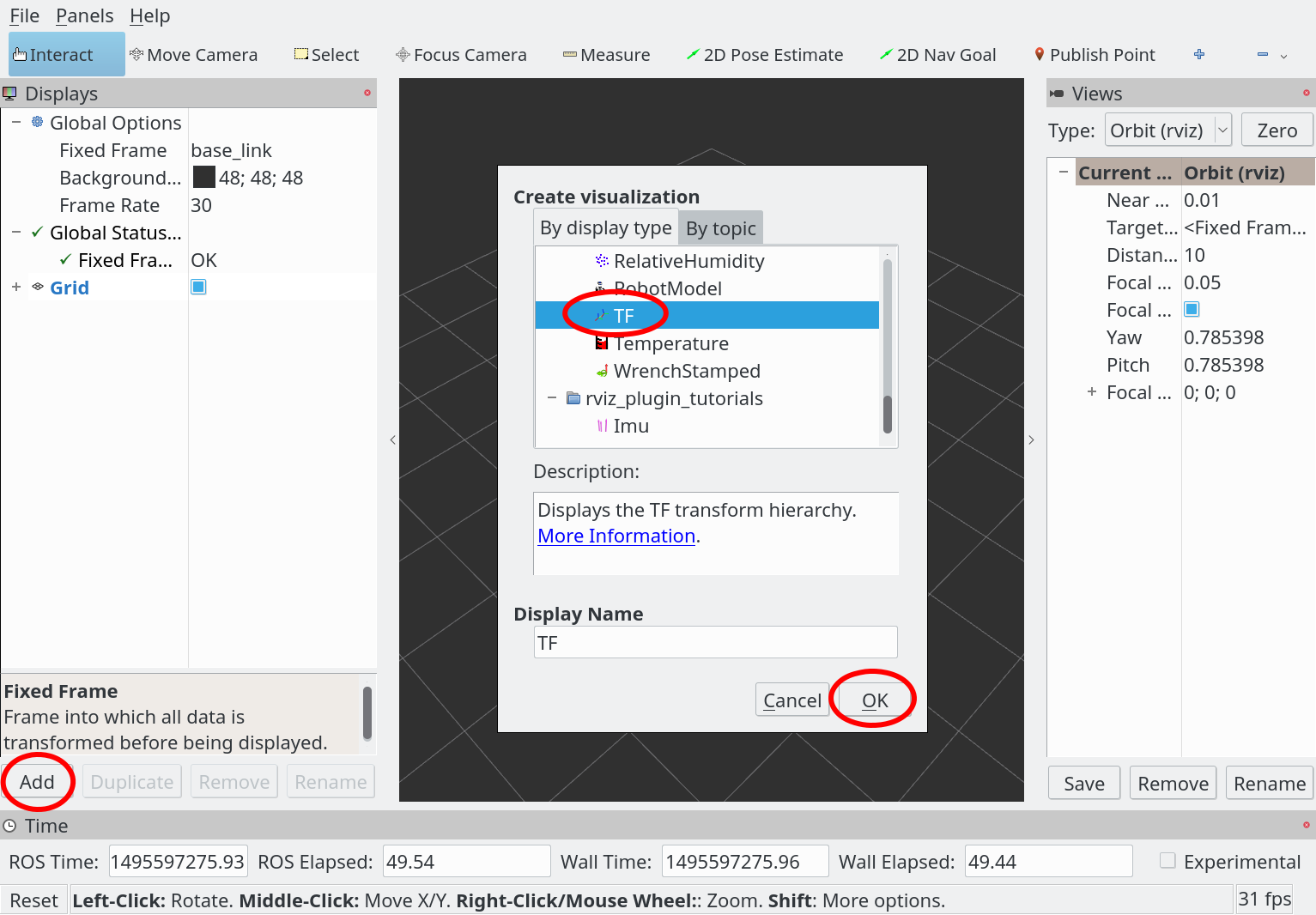Click the Zero button in Views

pyautogui.click(x=1277, y=130)
